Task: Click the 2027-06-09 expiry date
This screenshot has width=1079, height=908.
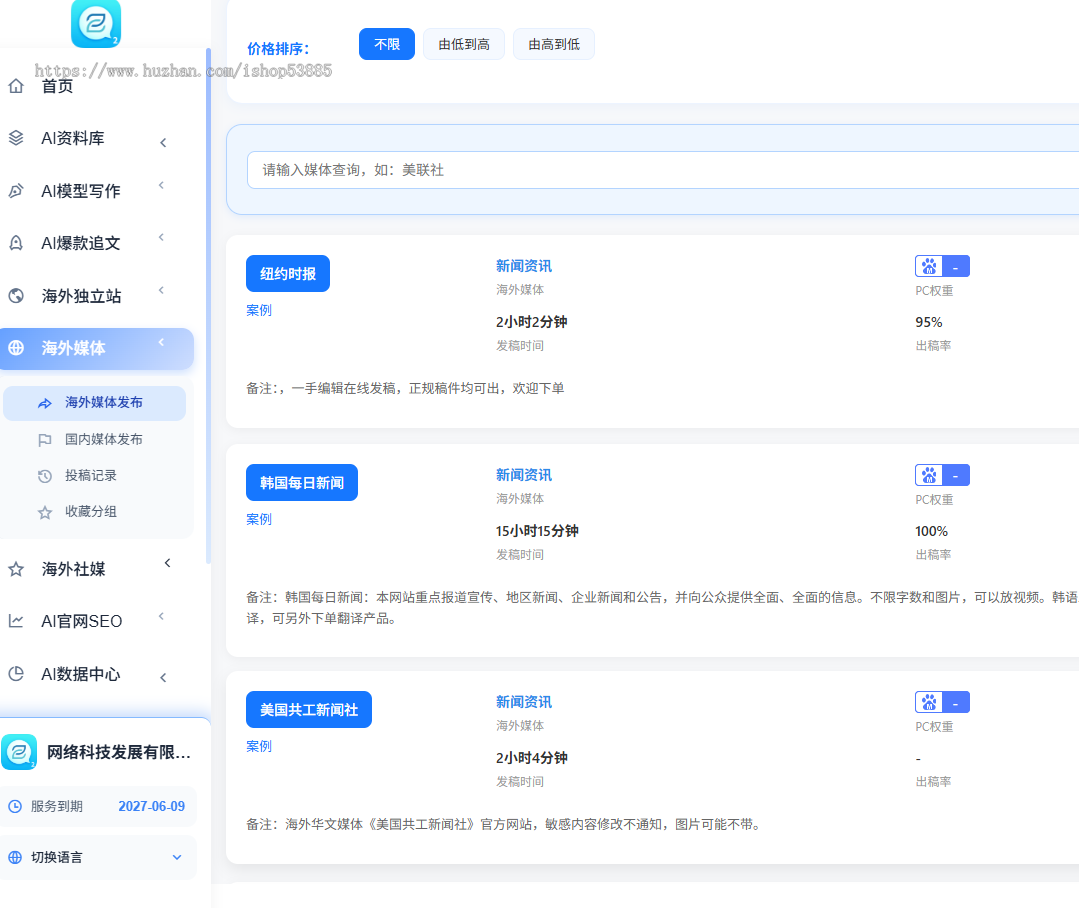Action: [151, 806]
